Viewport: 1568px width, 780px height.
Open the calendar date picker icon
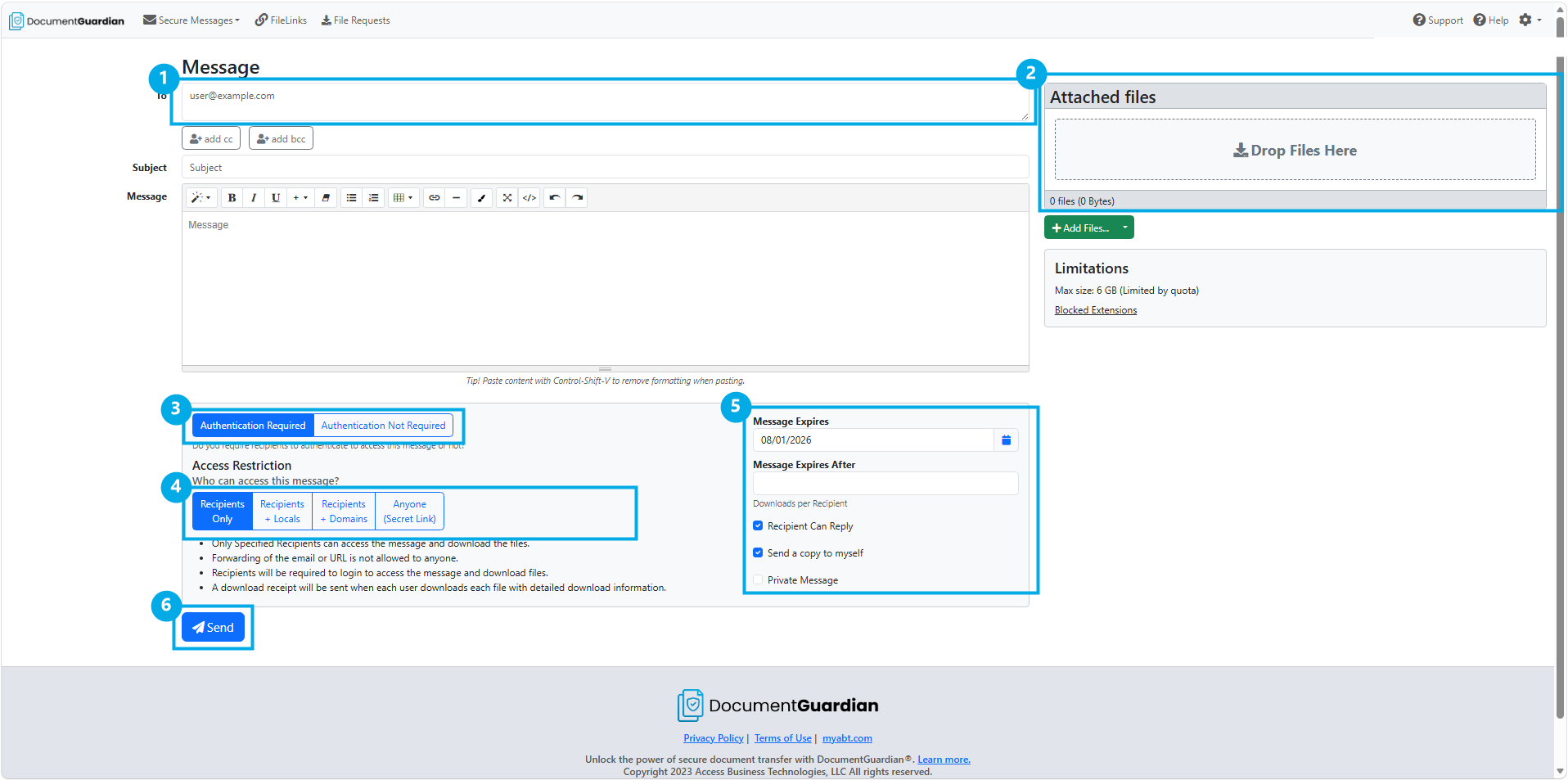click(1006, 440)
